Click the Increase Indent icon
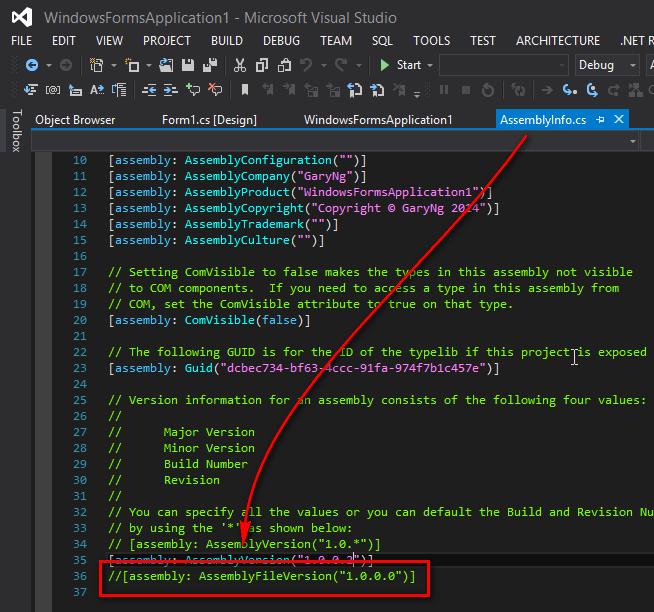654x612 pixels. coord(170,90)
